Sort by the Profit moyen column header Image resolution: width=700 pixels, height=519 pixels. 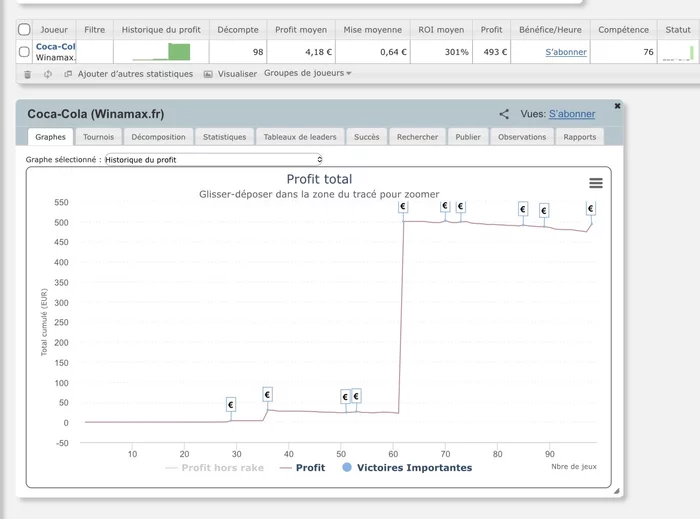301,30
